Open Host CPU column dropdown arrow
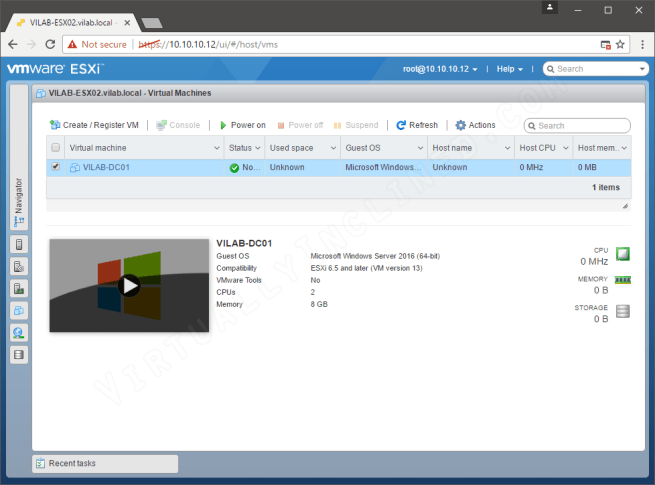This screenshot has height=485, width=655. pyautogui.click(x=566, y=148)
